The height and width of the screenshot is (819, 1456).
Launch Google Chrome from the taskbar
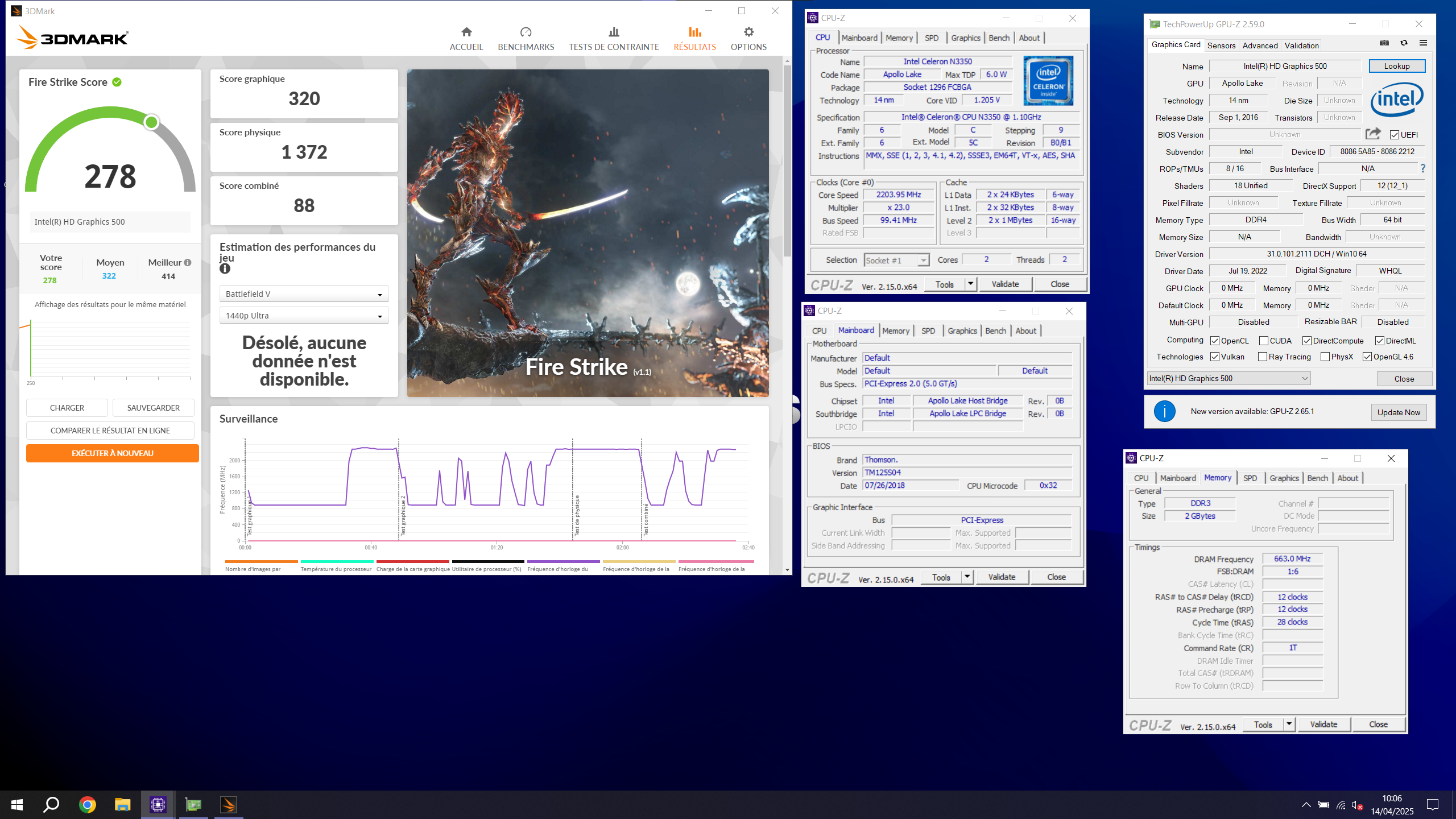(x=87, y=805)
